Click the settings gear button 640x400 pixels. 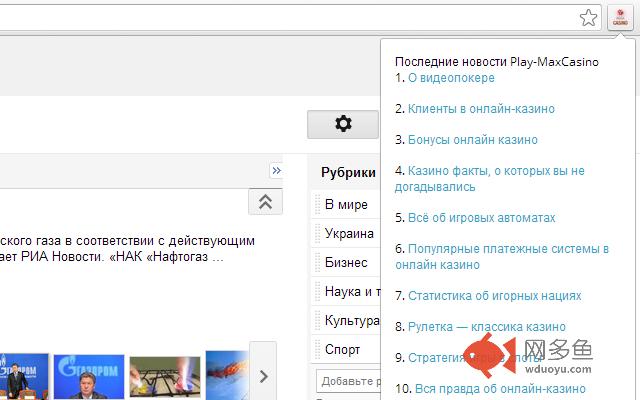[x=343, y=124]
